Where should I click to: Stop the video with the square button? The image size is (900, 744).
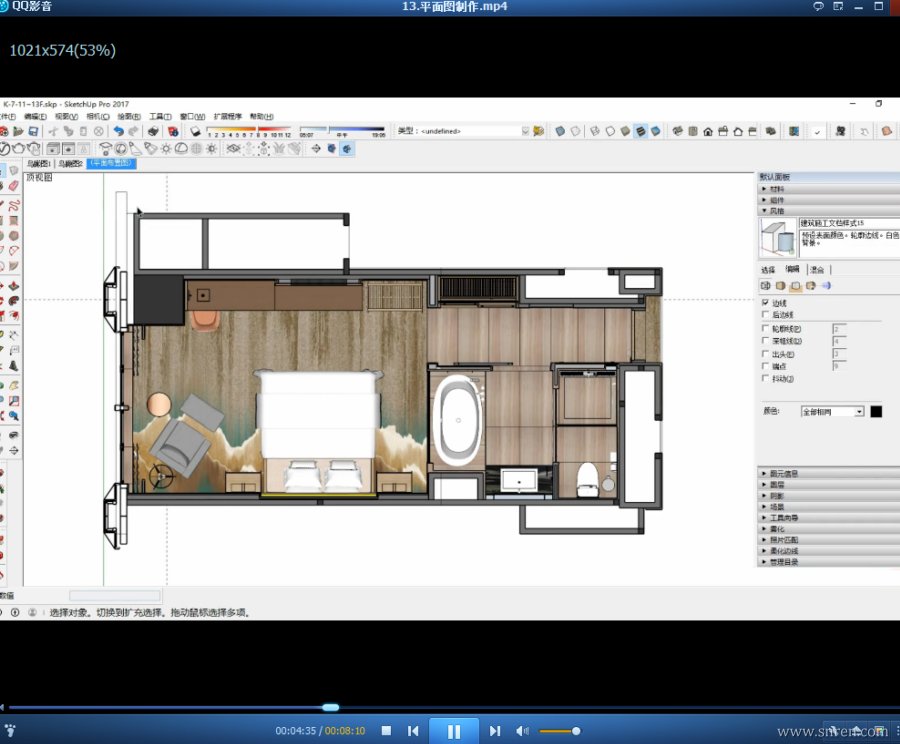(386, 731)
